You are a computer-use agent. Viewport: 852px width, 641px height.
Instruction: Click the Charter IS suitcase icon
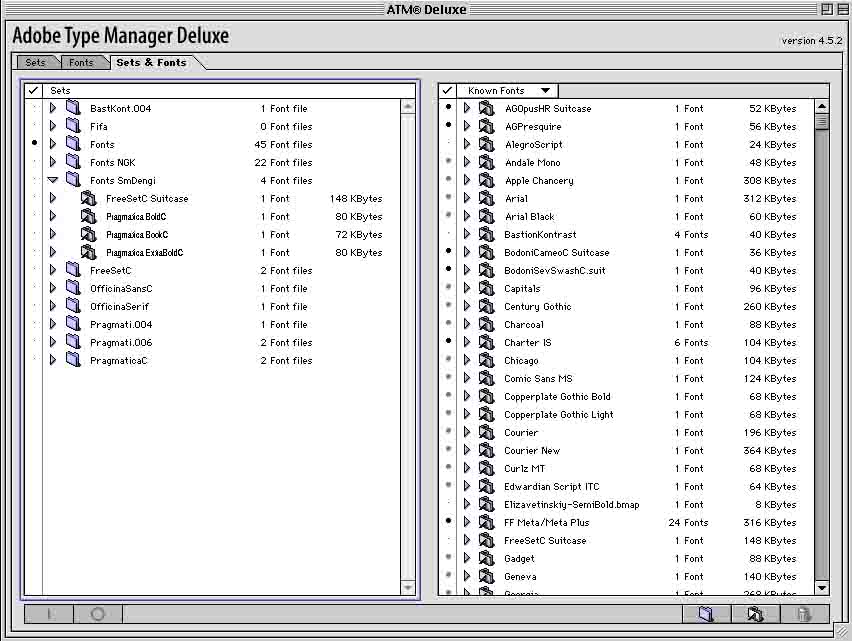tap(486, 342)
